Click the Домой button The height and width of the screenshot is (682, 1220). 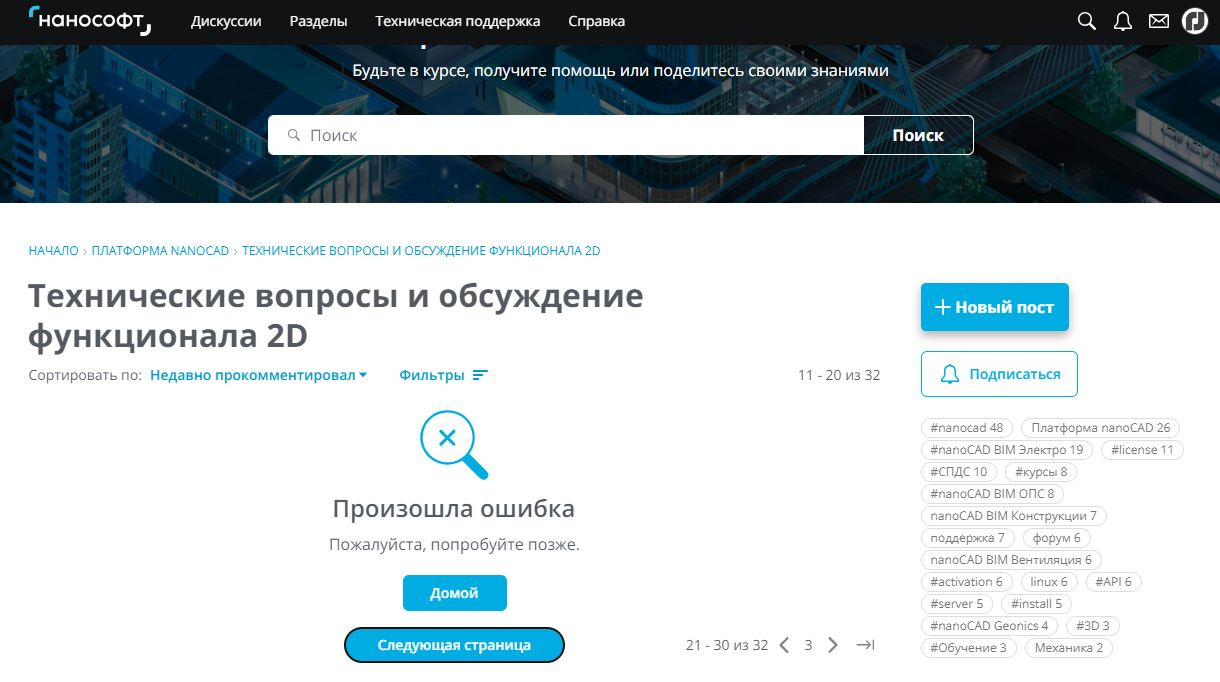(x=455, y=593)
